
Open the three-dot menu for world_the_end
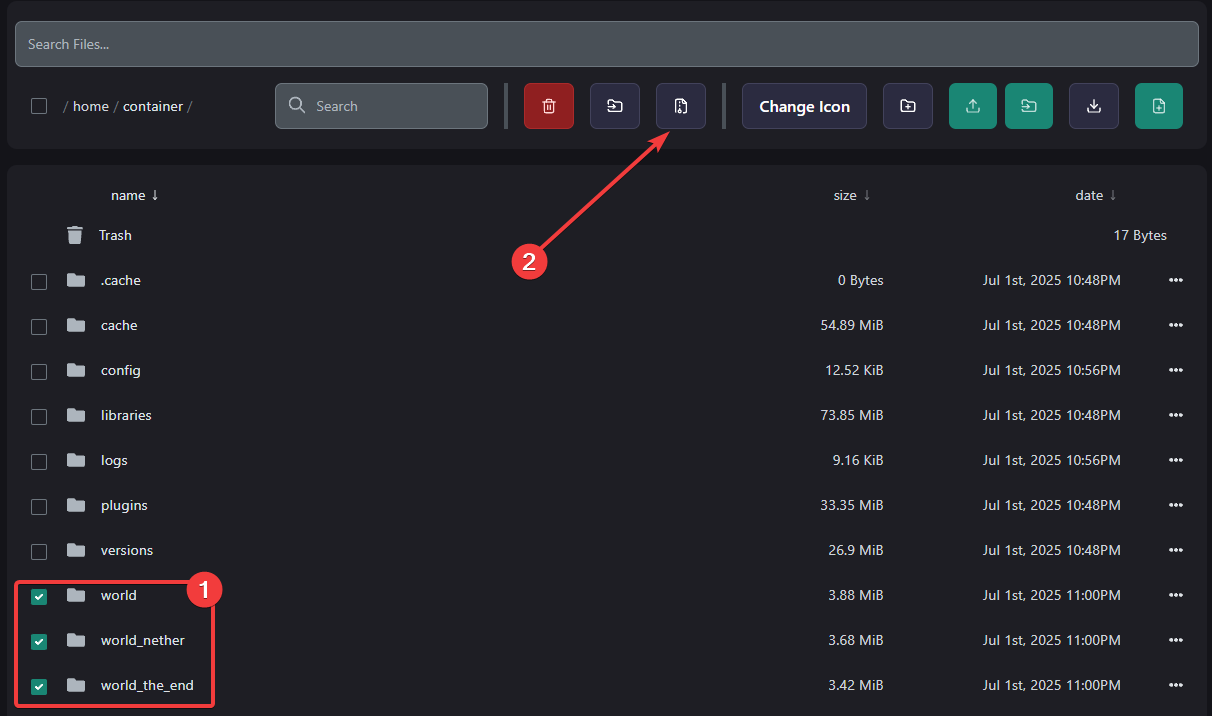click(x=1176, y=686)
